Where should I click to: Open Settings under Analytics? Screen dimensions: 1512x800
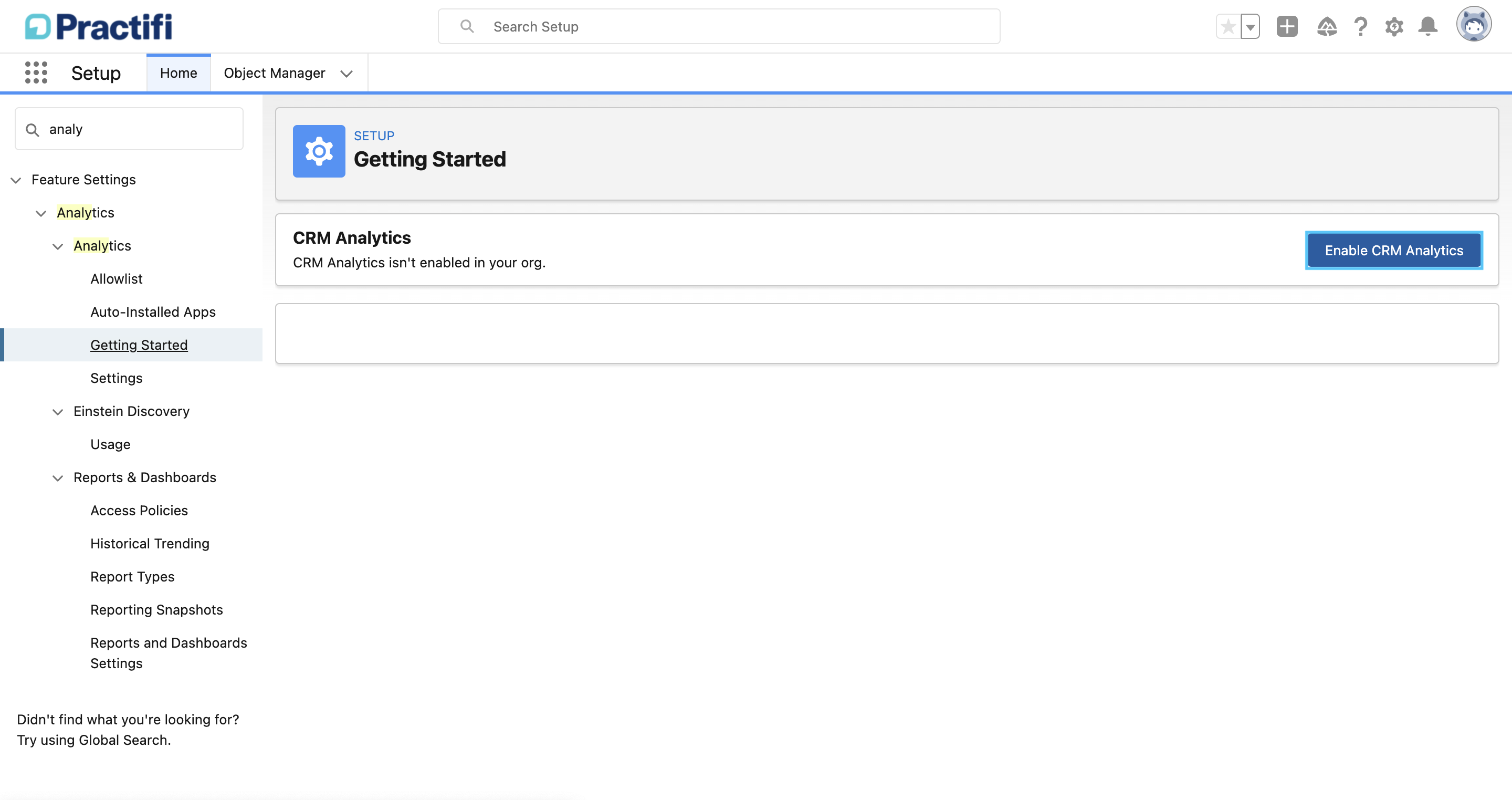[x=116, y=378]
